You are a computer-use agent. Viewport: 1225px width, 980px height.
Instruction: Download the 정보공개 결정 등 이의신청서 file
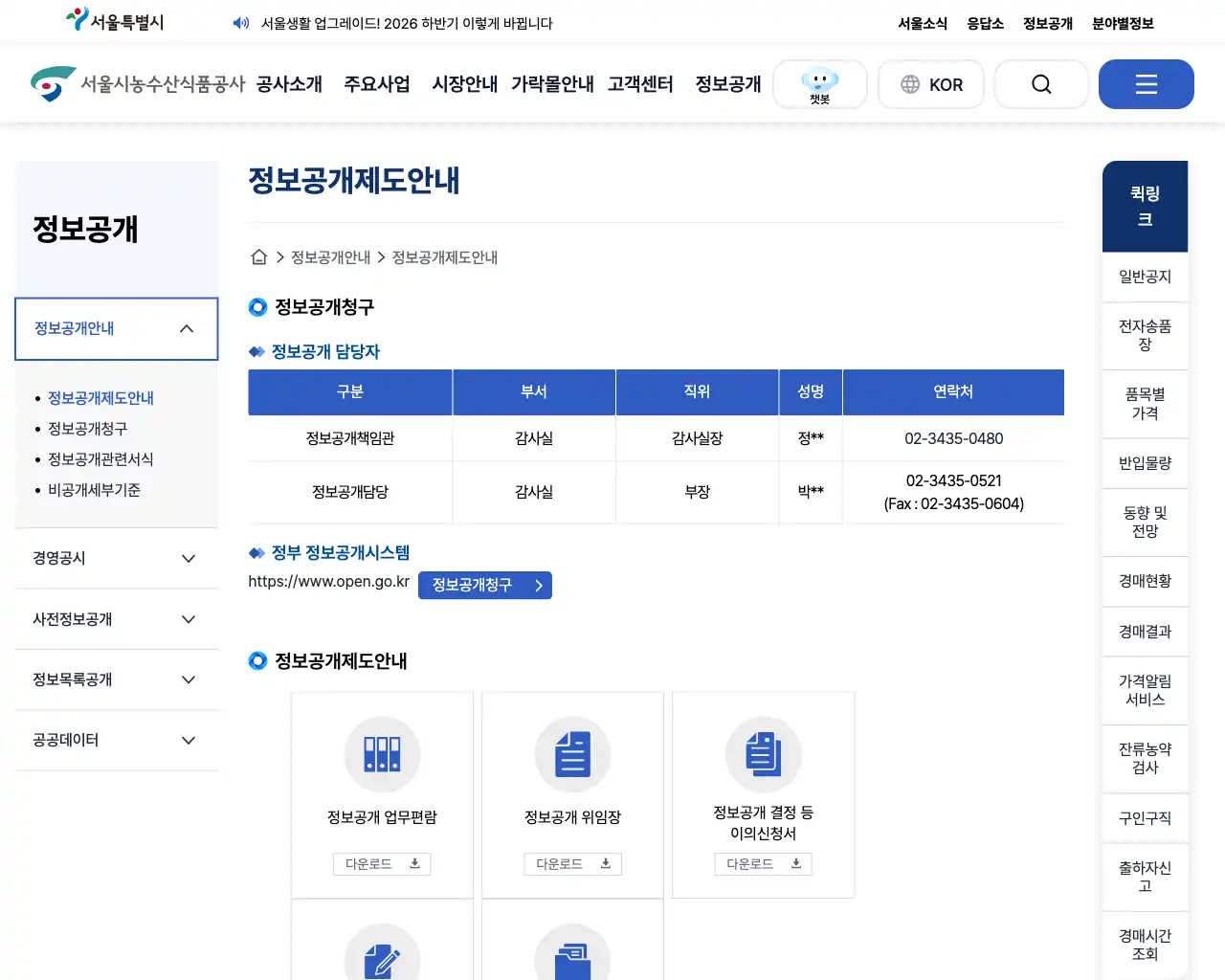tap(763, 864)
